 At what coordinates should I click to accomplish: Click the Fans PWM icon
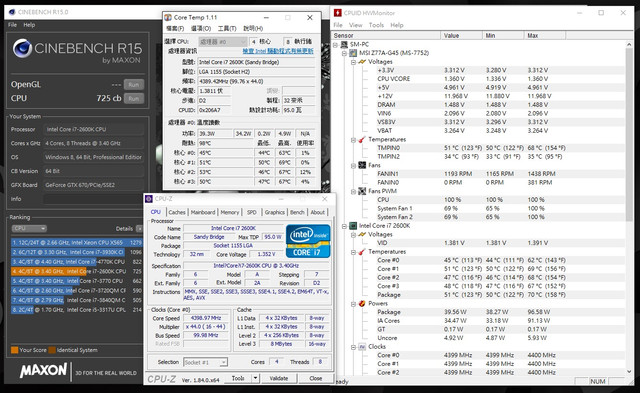[362, 191]
